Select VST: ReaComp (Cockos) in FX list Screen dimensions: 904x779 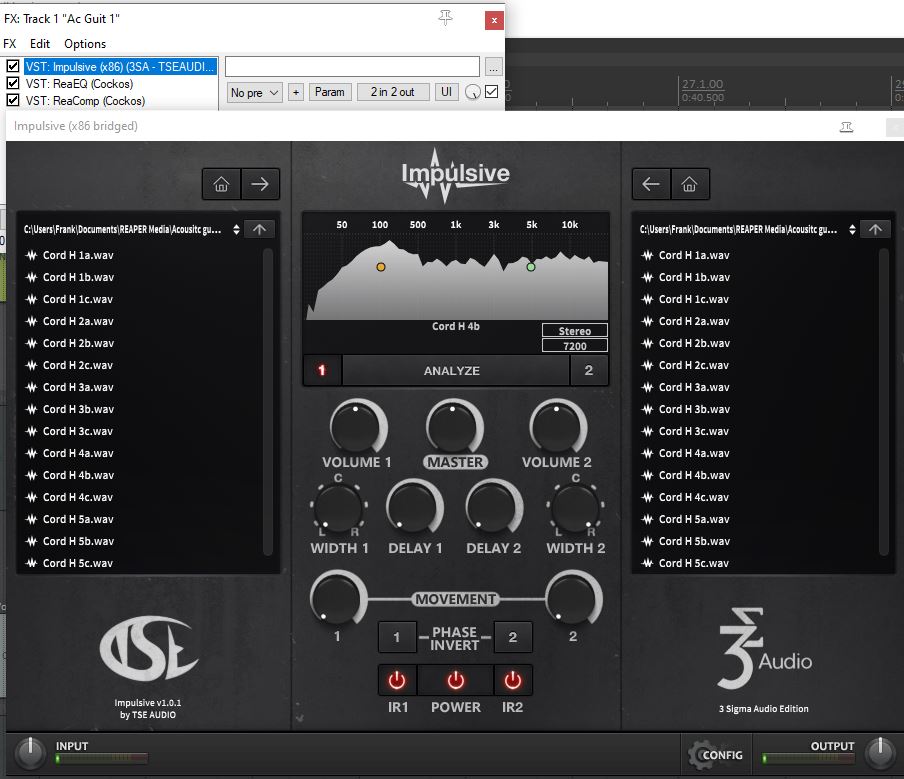pyautogui.click(x=85, y=100)
